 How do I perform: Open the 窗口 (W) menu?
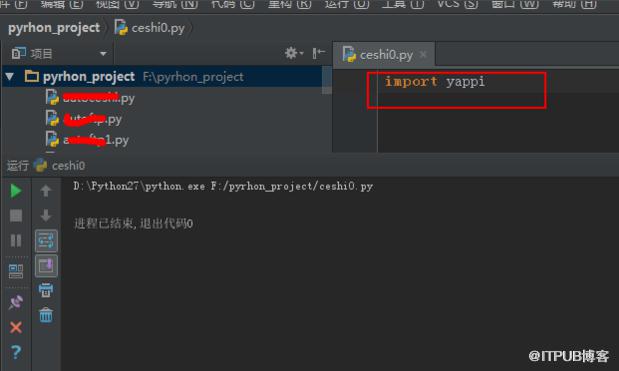point(515,4)
